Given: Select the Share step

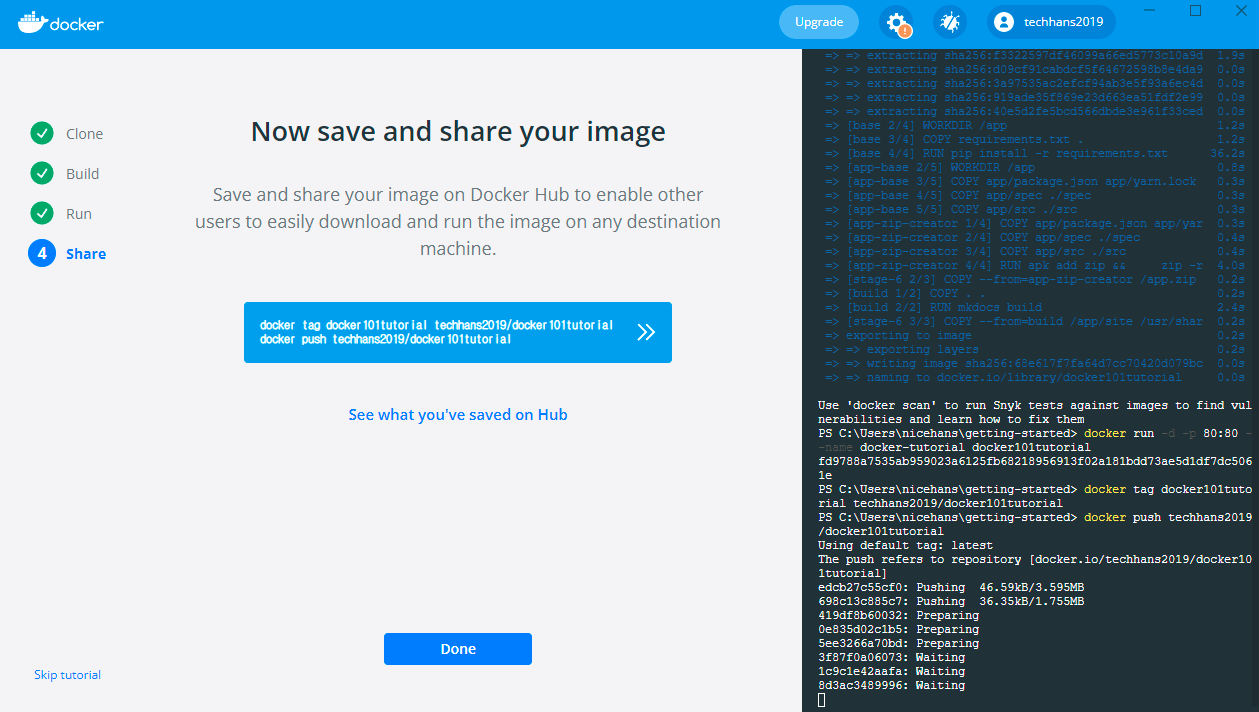Looking at the screenshot, I should coord(86,254).
